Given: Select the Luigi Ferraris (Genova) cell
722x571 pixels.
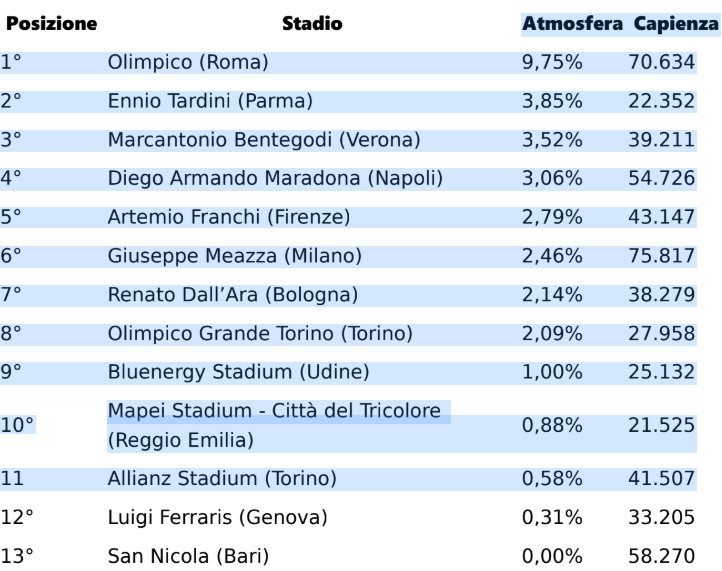Looking at the screenshot, I should tap(217, 516).
